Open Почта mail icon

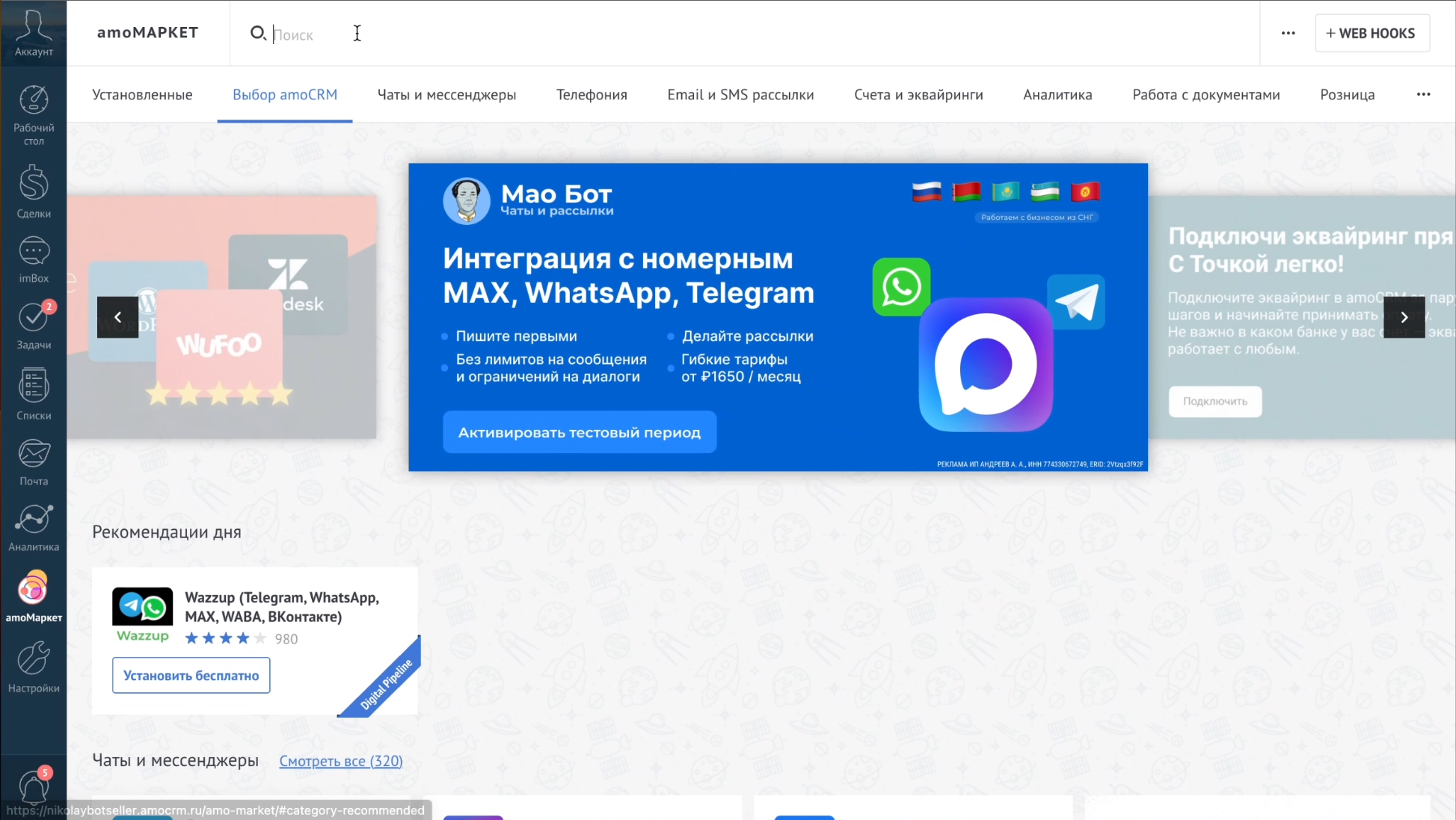pos(34,461)
